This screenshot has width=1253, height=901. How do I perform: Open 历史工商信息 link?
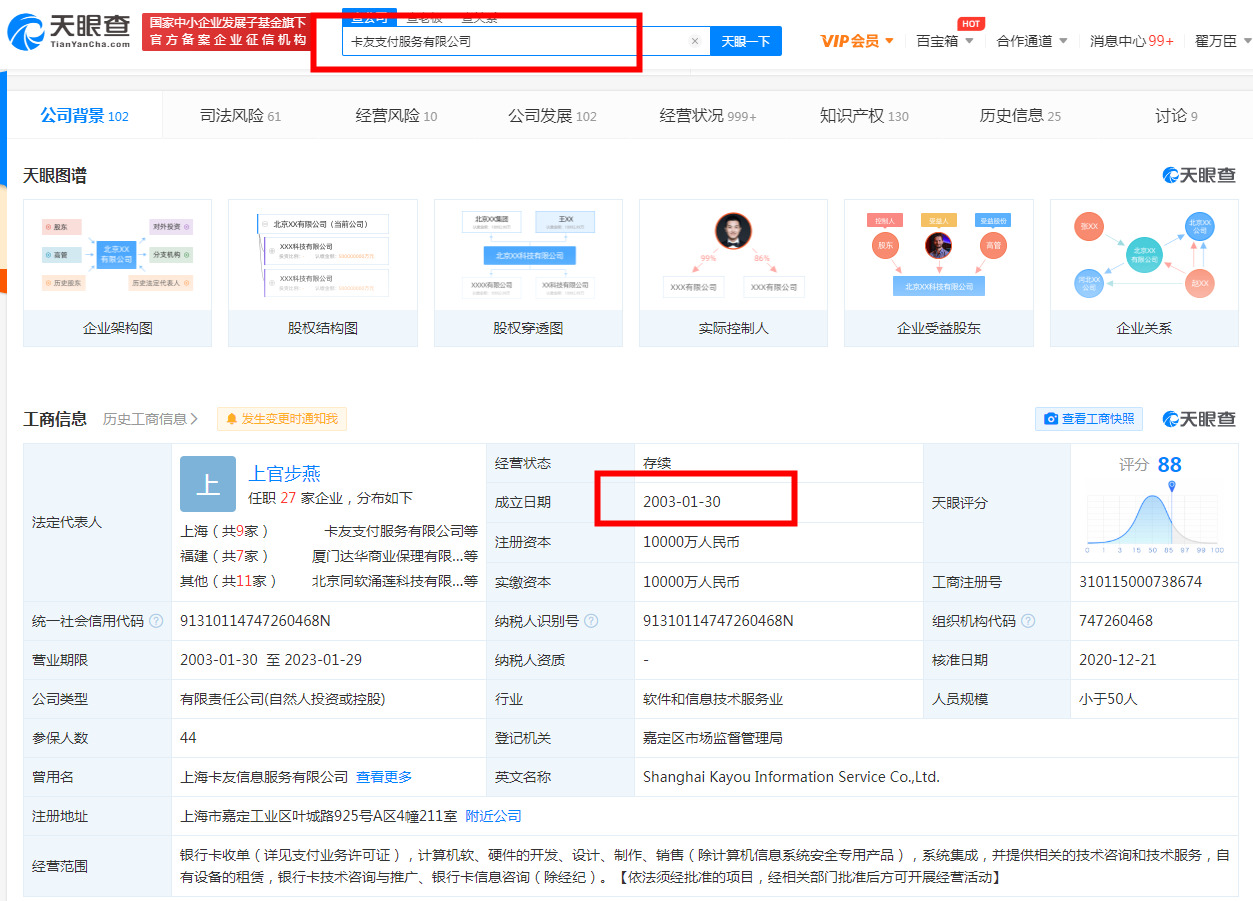[150, 419]
